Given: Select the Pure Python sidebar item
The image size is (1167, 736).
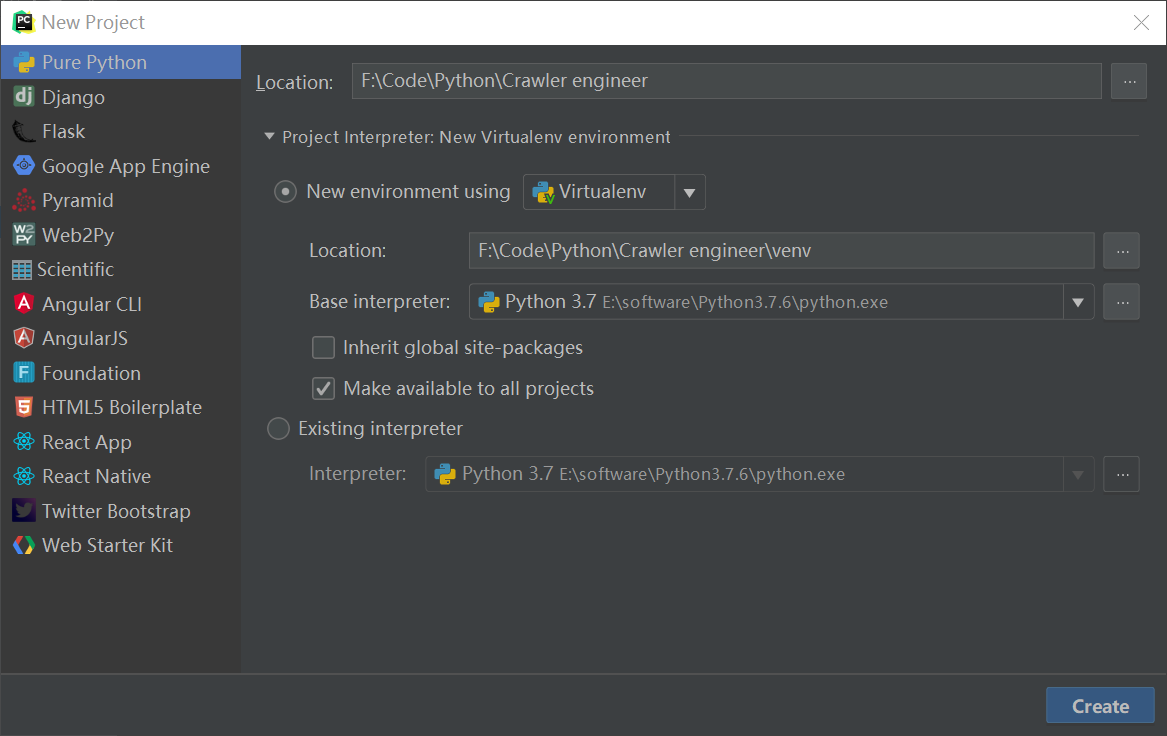Looking at the screenshot, I should point(24,61).
